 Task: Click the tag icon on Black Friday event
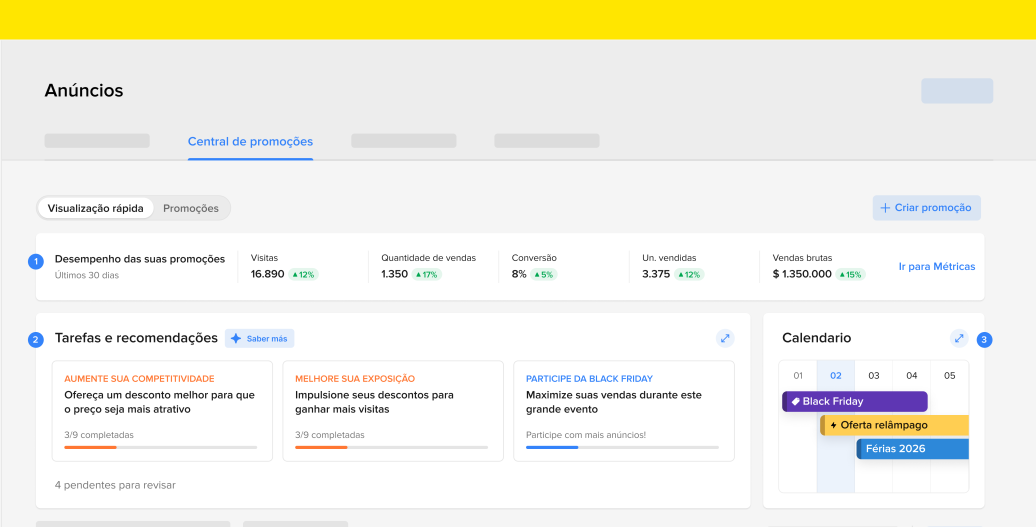tap(796, 401)
